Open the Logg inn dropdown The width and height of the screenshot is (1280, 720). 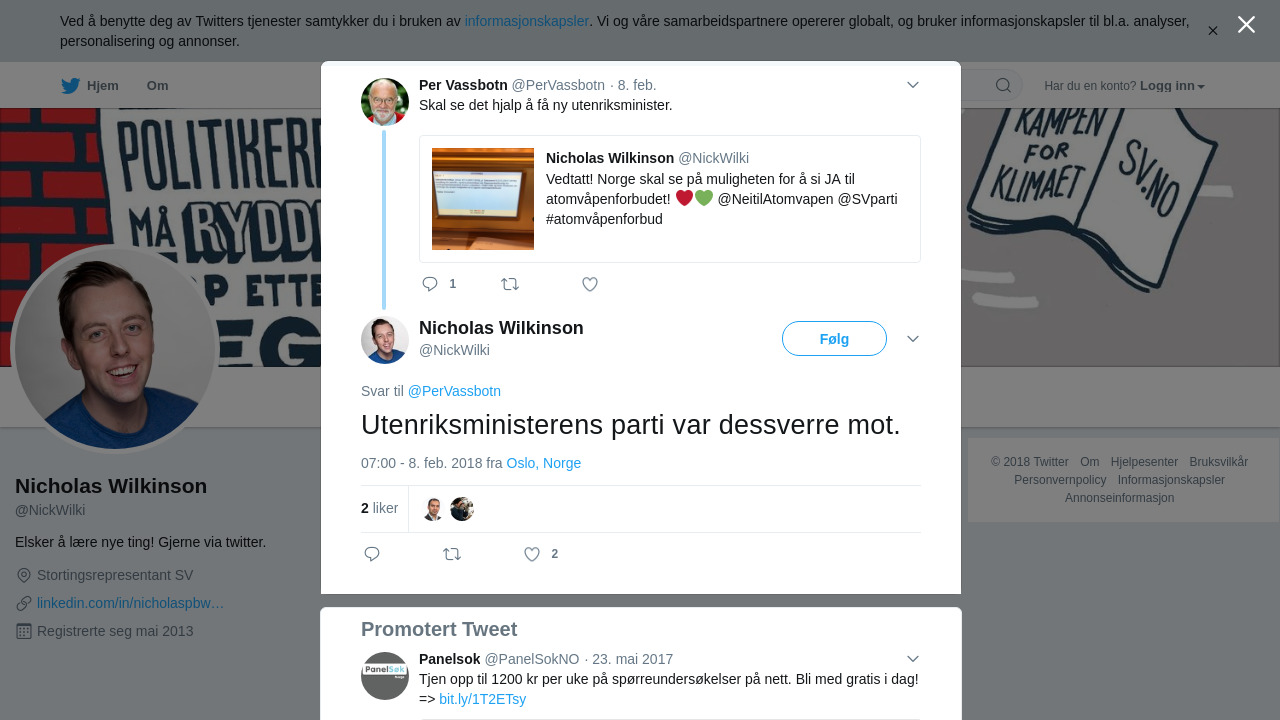1172,86
